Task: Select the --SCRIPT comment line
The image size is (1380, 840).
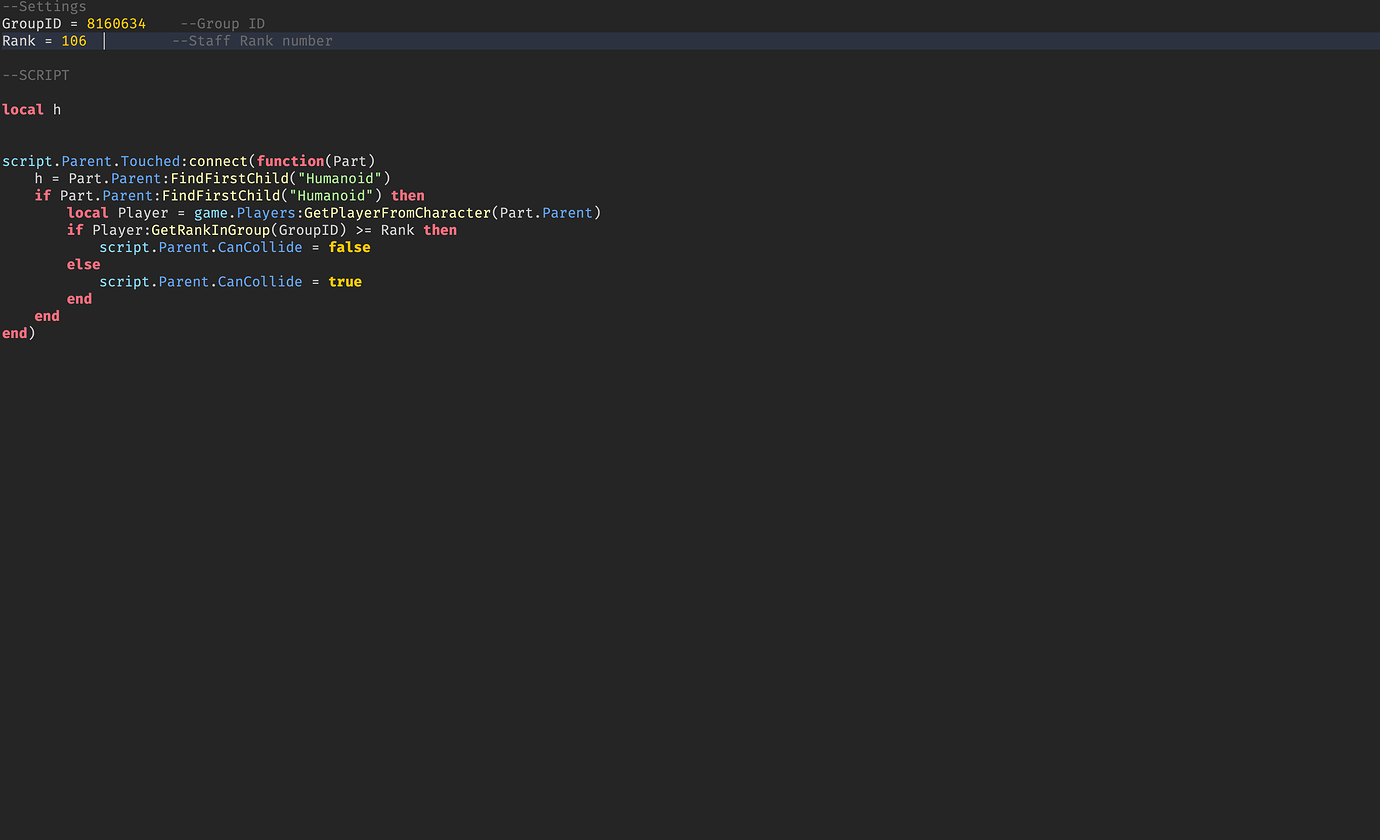Action: 35,74
